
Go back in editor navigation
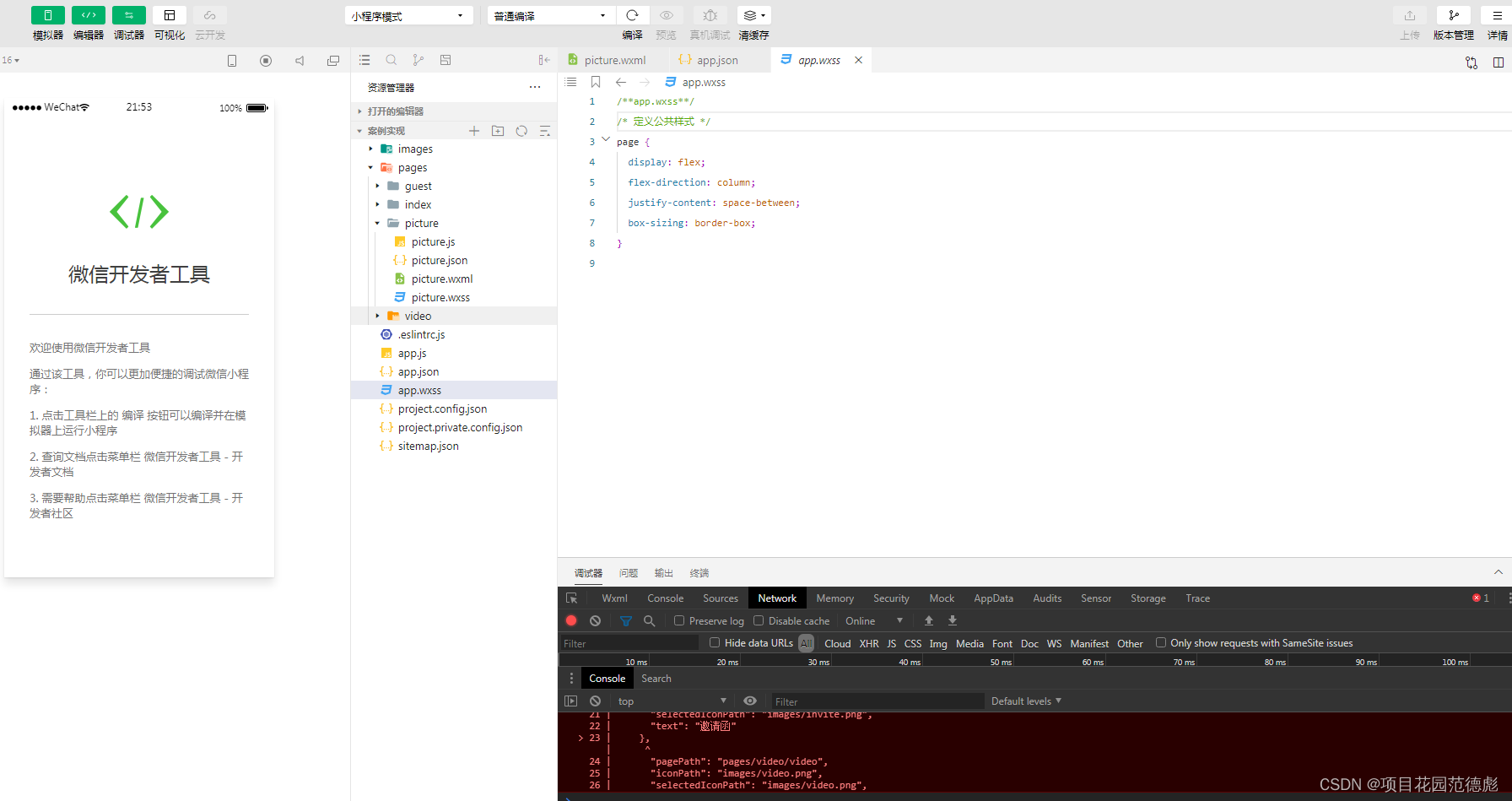(621, 82)
